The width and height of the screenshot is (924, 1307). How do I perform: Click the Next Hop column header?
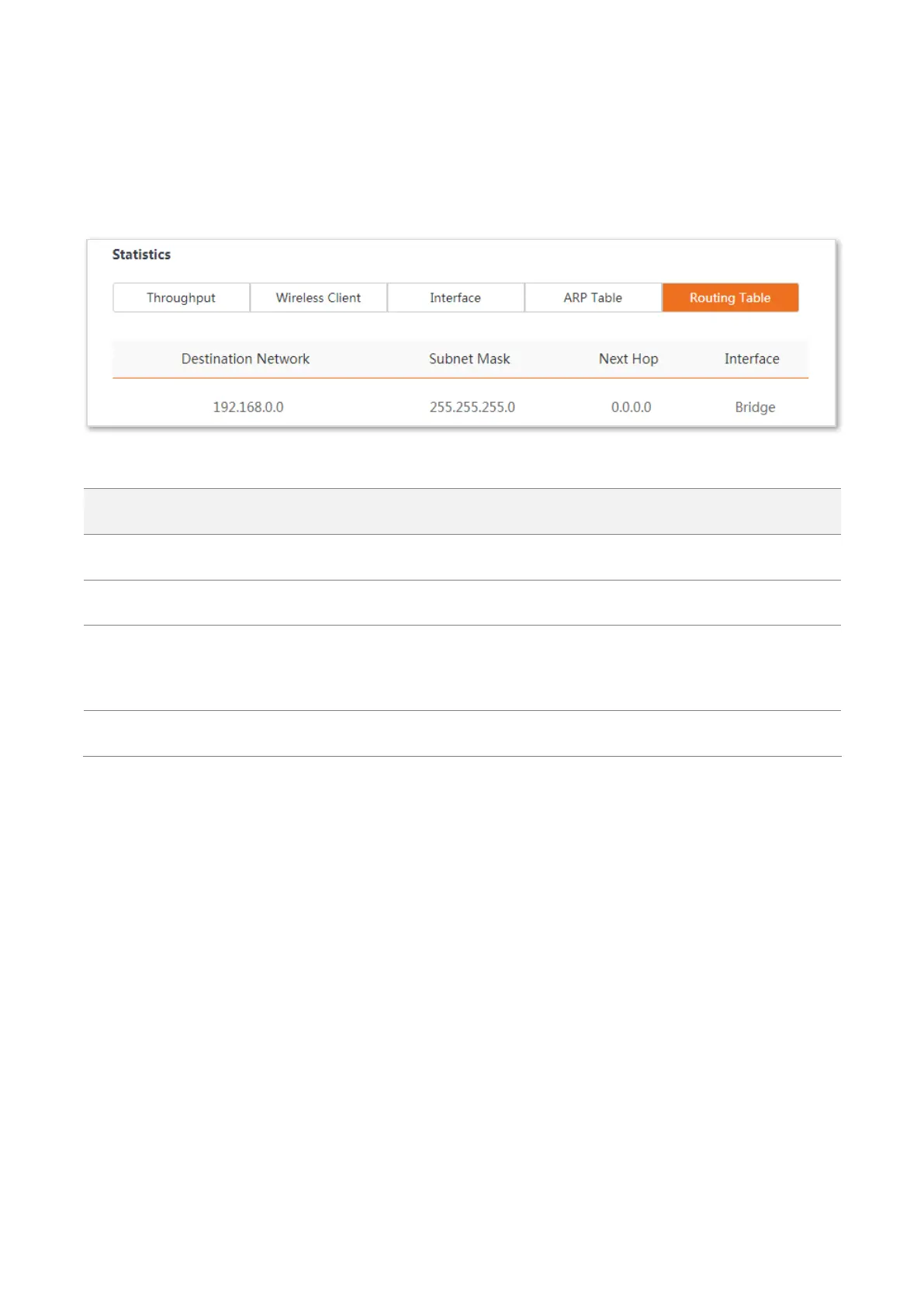[628, 359]
